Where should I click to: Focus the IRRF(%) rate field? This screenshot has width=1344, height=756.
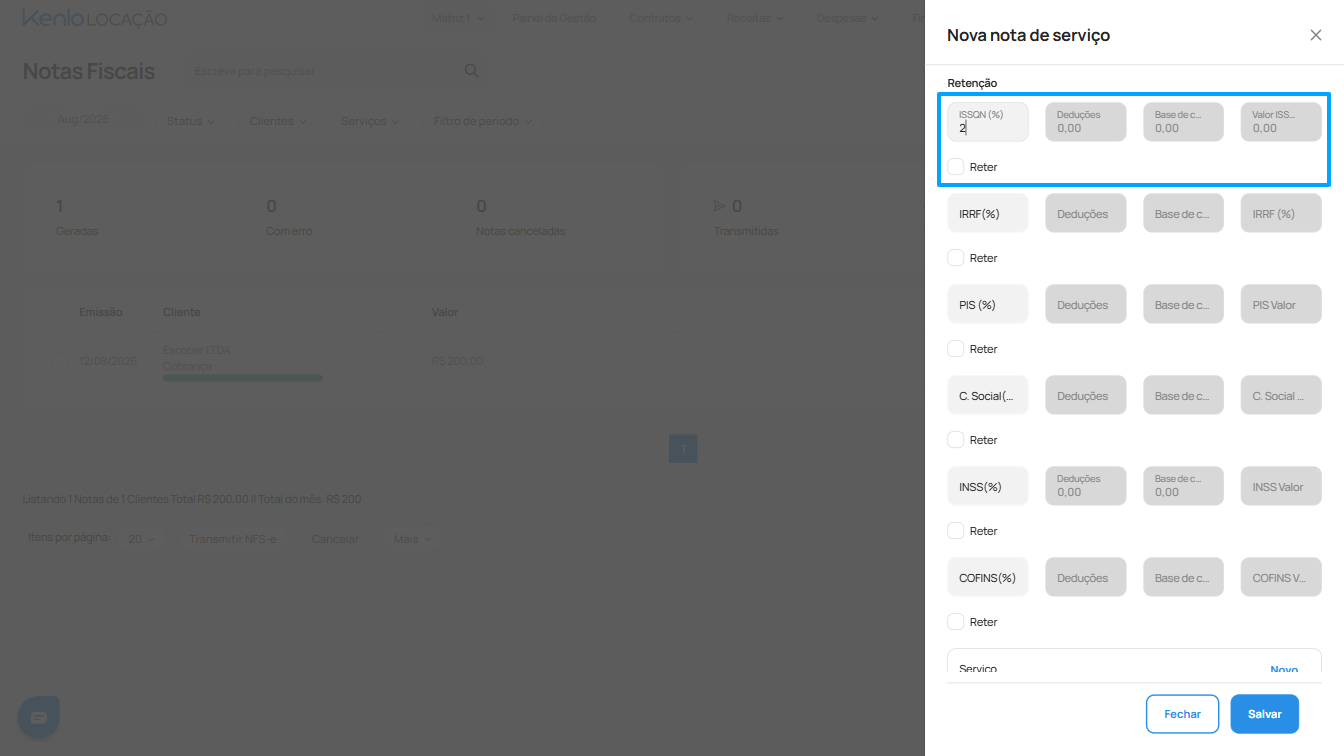988,213
